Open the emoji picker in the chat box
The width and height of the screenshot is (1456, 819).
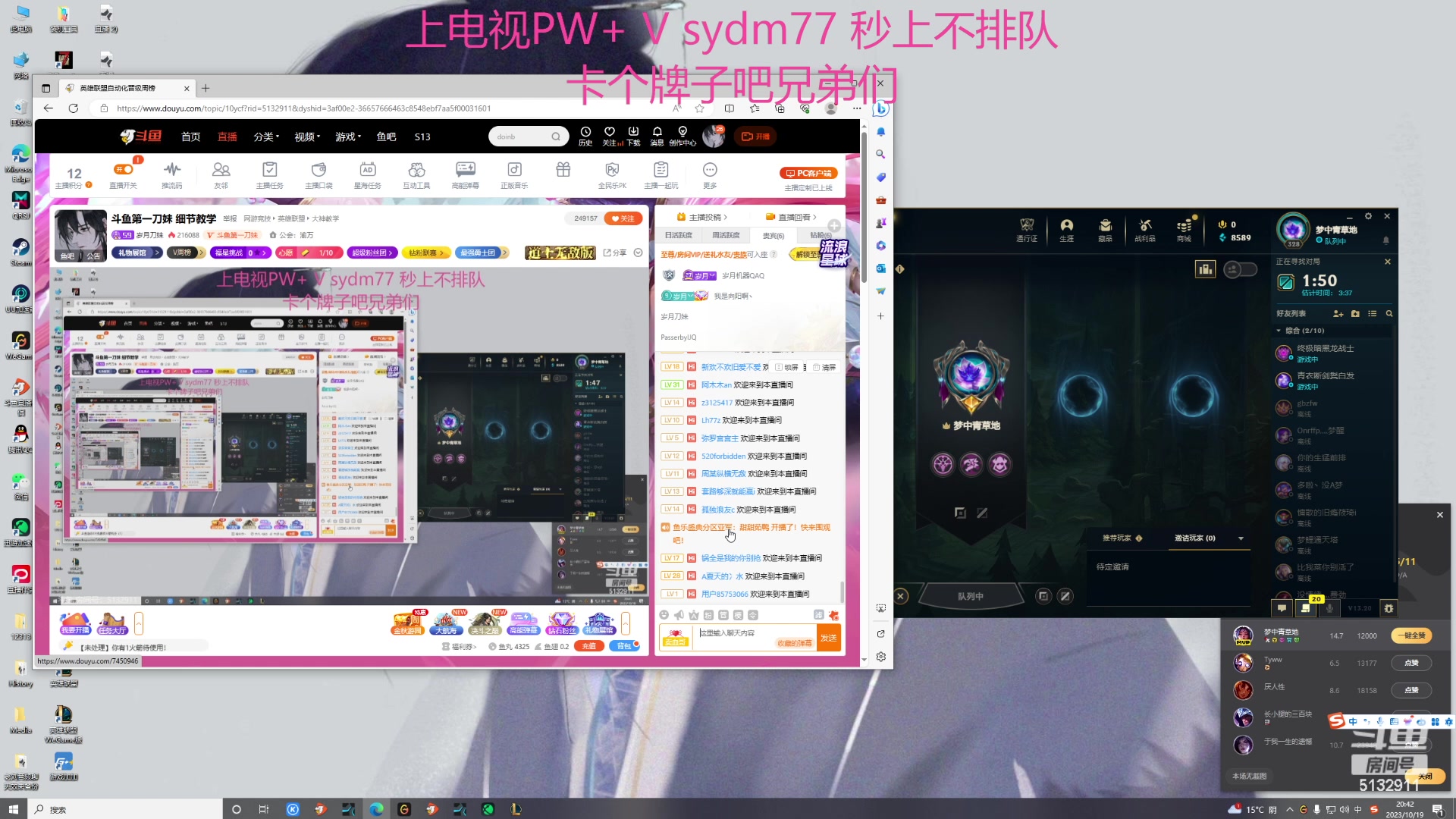point(664,615)
